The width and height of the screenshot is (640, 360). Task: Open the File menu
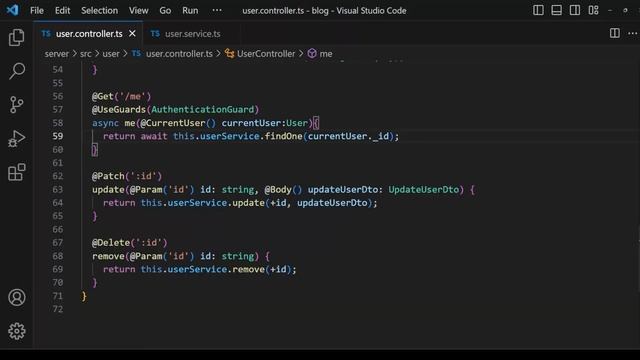[x=37, y=11]
